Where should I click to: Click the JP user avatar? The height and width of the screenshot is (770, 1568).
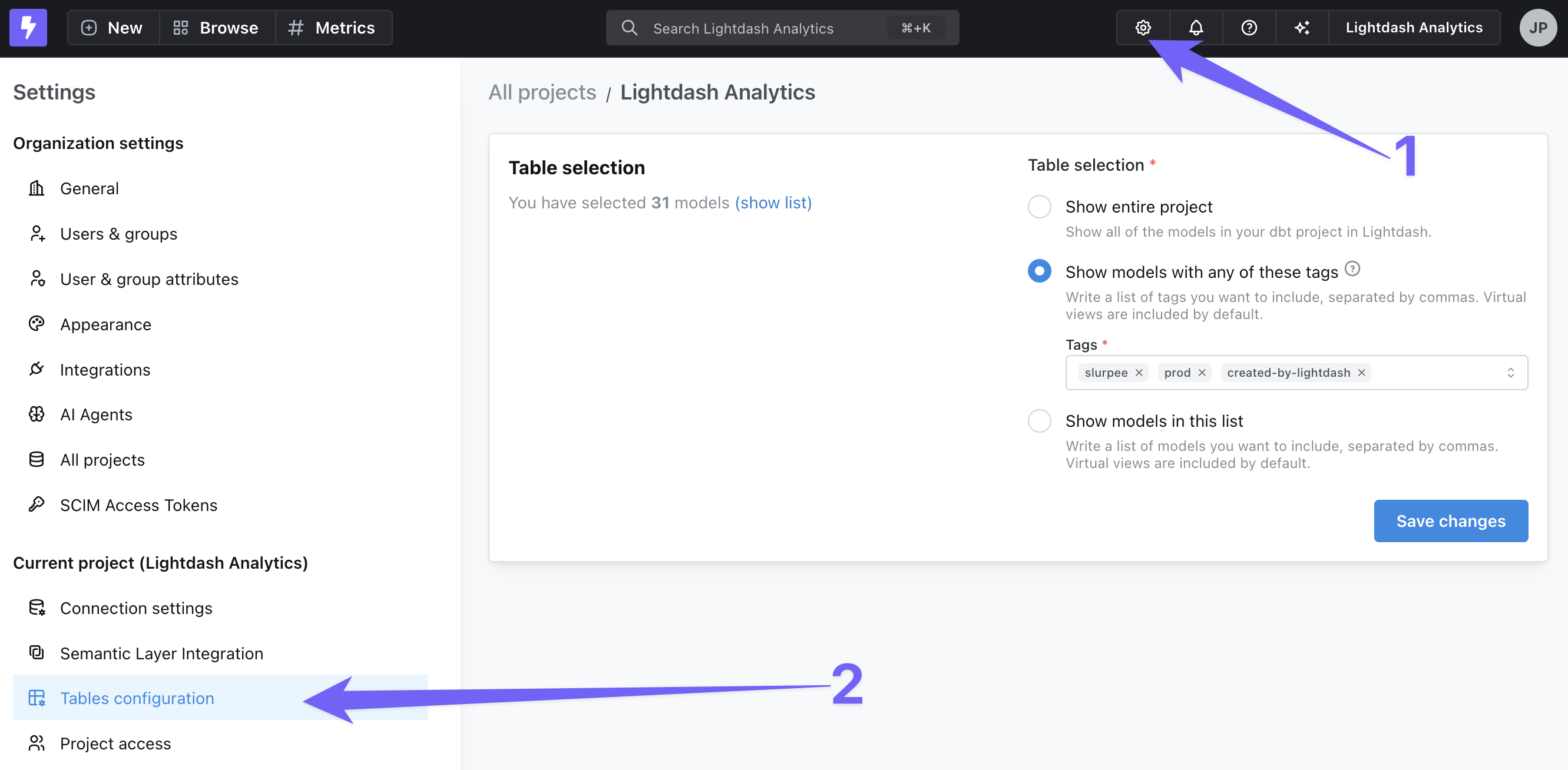1537,27
